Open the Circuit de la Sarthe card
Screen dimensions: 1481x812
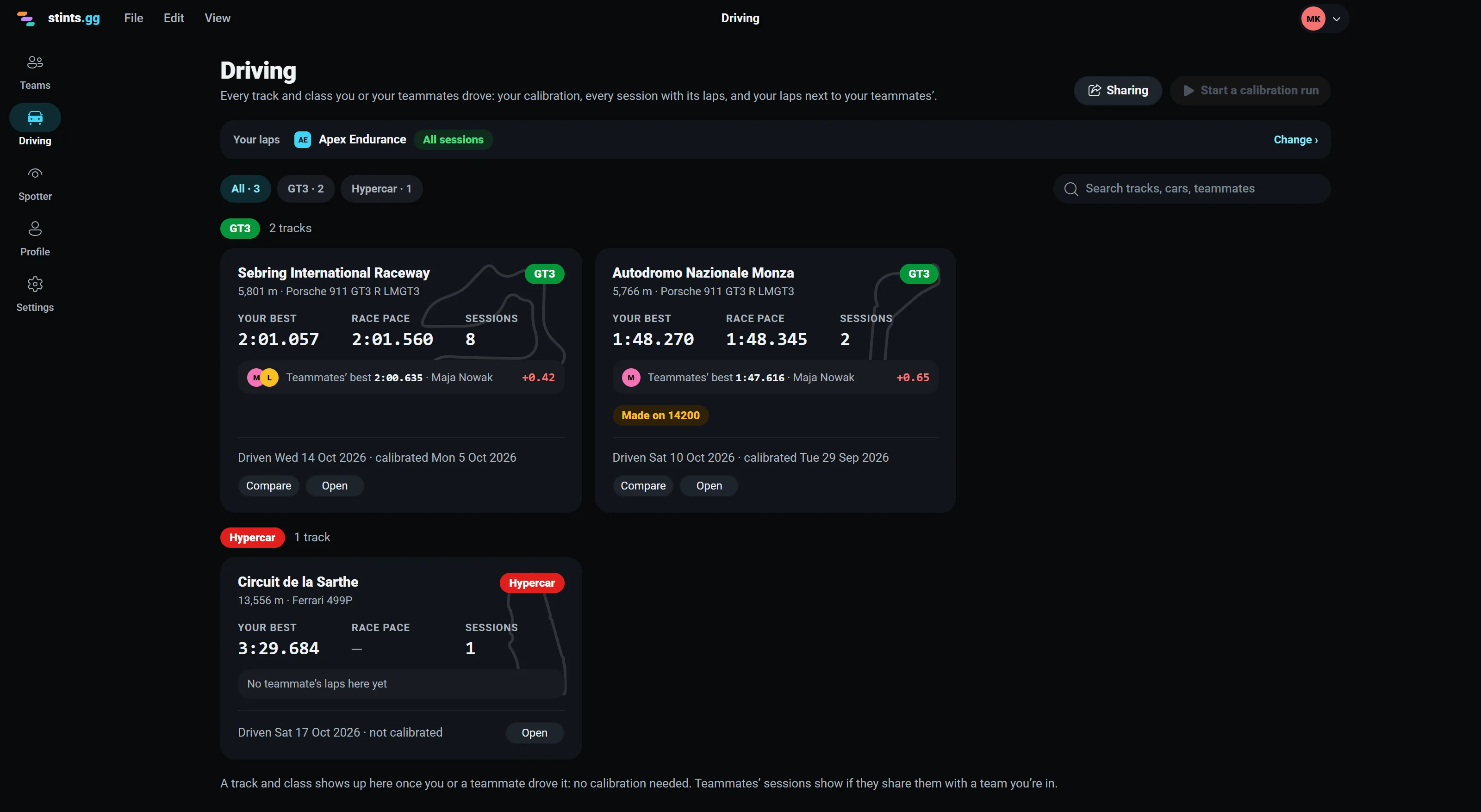click(x=534, y=733)
